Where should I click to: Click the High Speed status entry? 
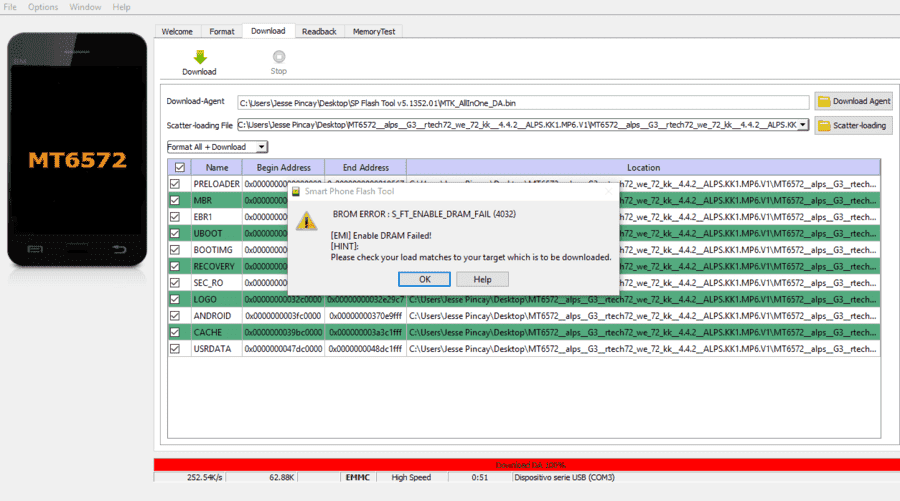point(411,477)
